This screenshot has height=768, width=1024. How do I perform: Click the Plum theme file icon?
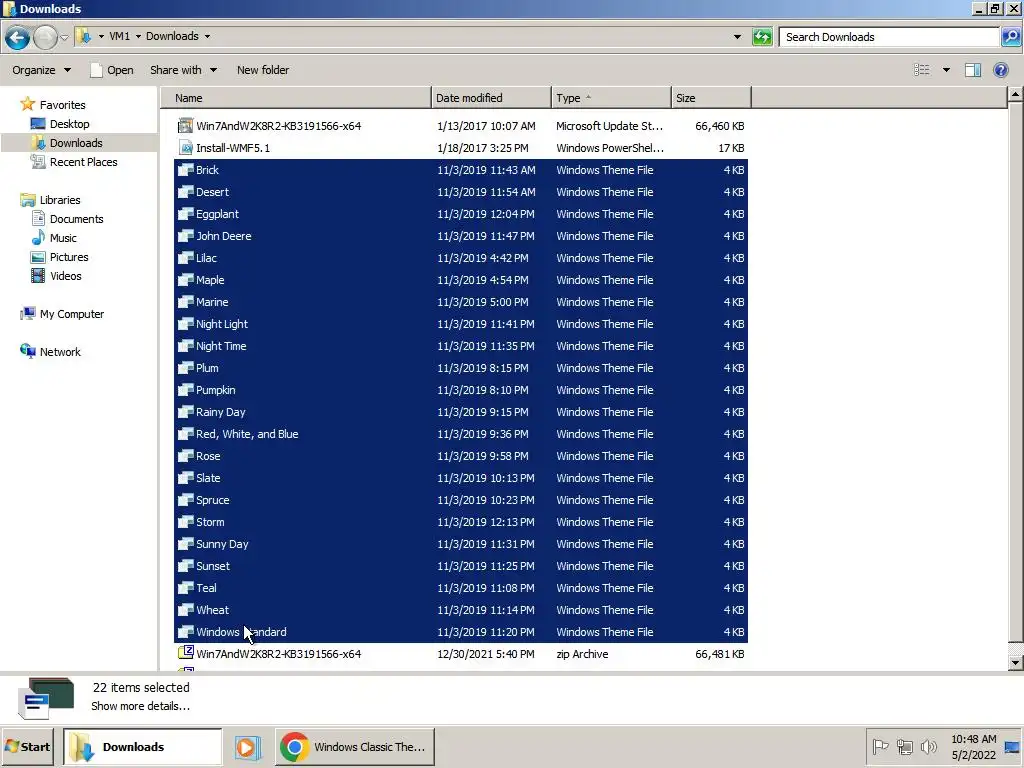(x=186, y=368)
